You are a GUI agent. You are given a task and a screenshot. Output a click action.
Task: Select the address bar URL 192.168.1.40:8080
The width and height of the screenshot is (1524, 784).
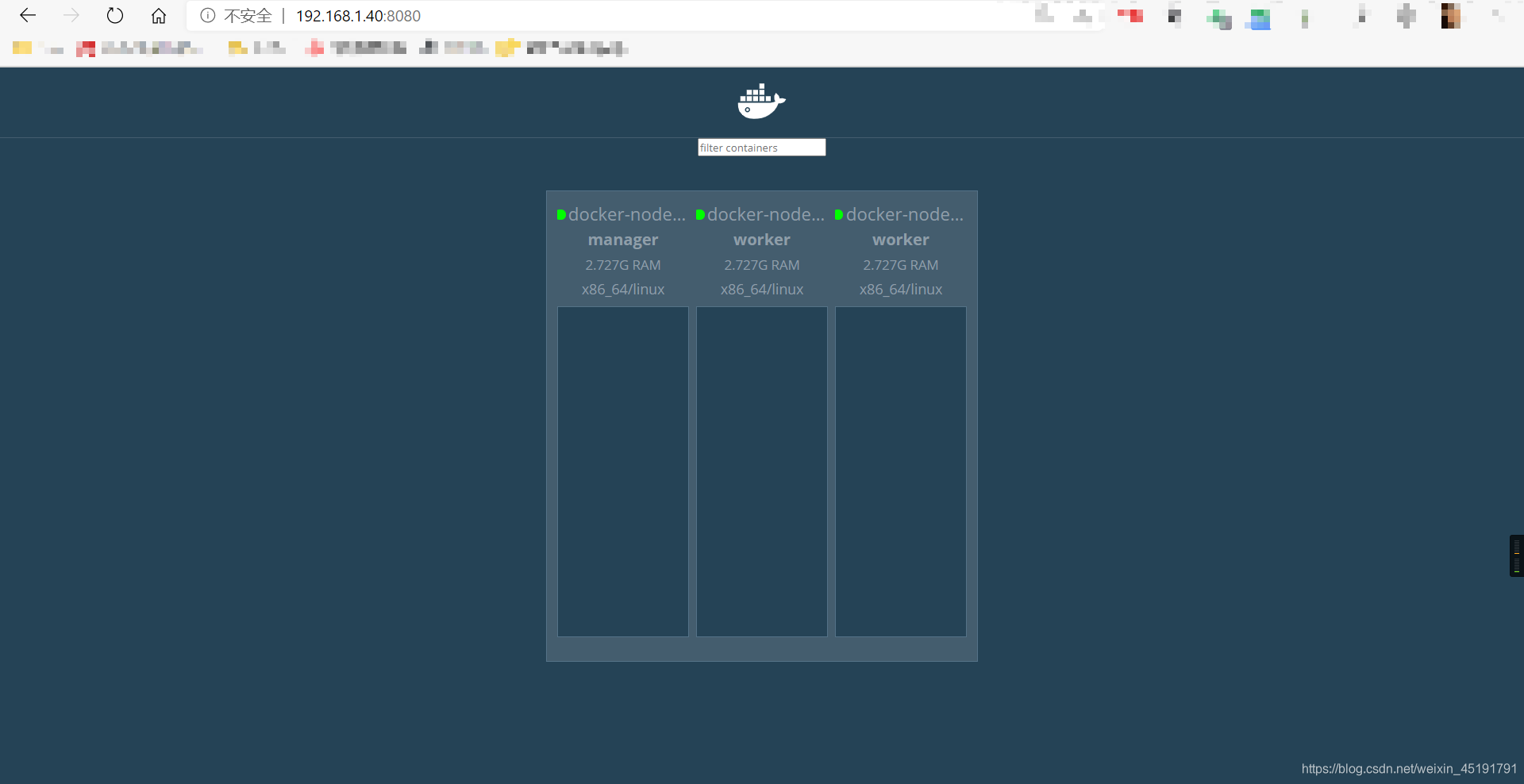tap(358, 16)
